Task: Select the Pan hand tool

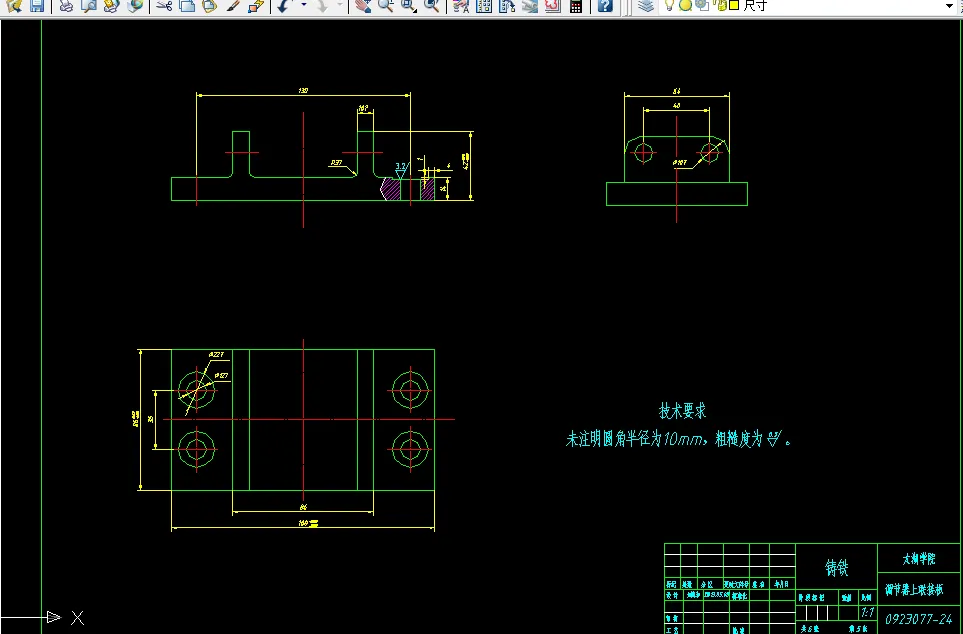Action: [363, 6]
